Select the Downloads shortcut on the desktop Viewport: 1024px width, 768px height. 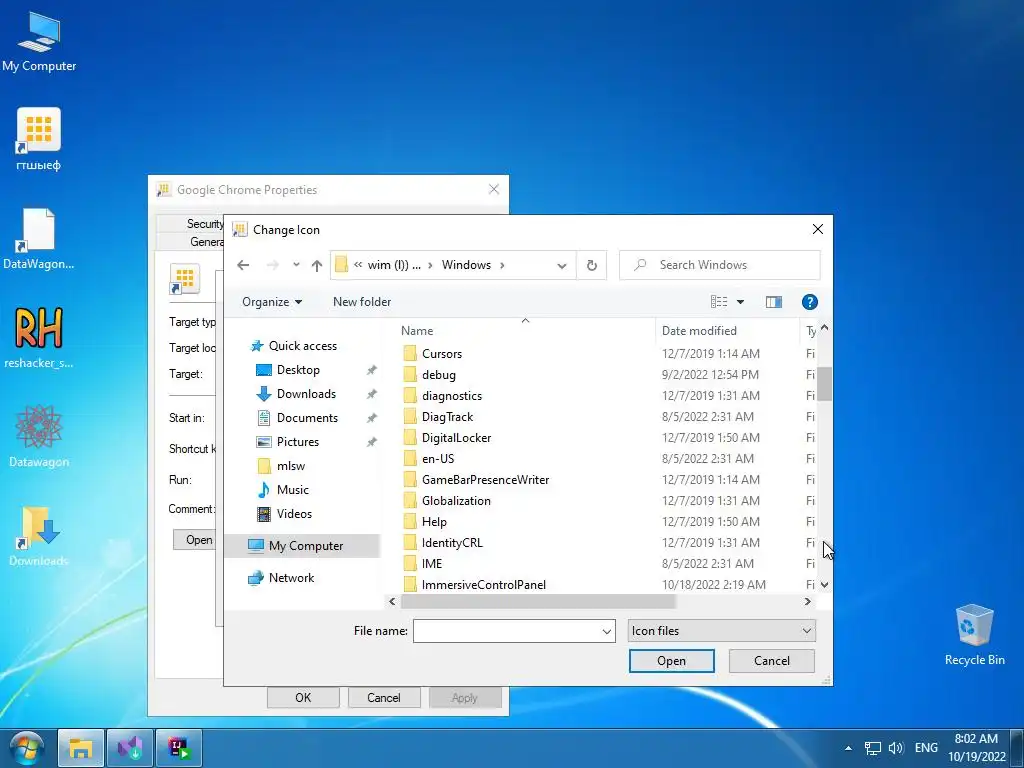39,536
